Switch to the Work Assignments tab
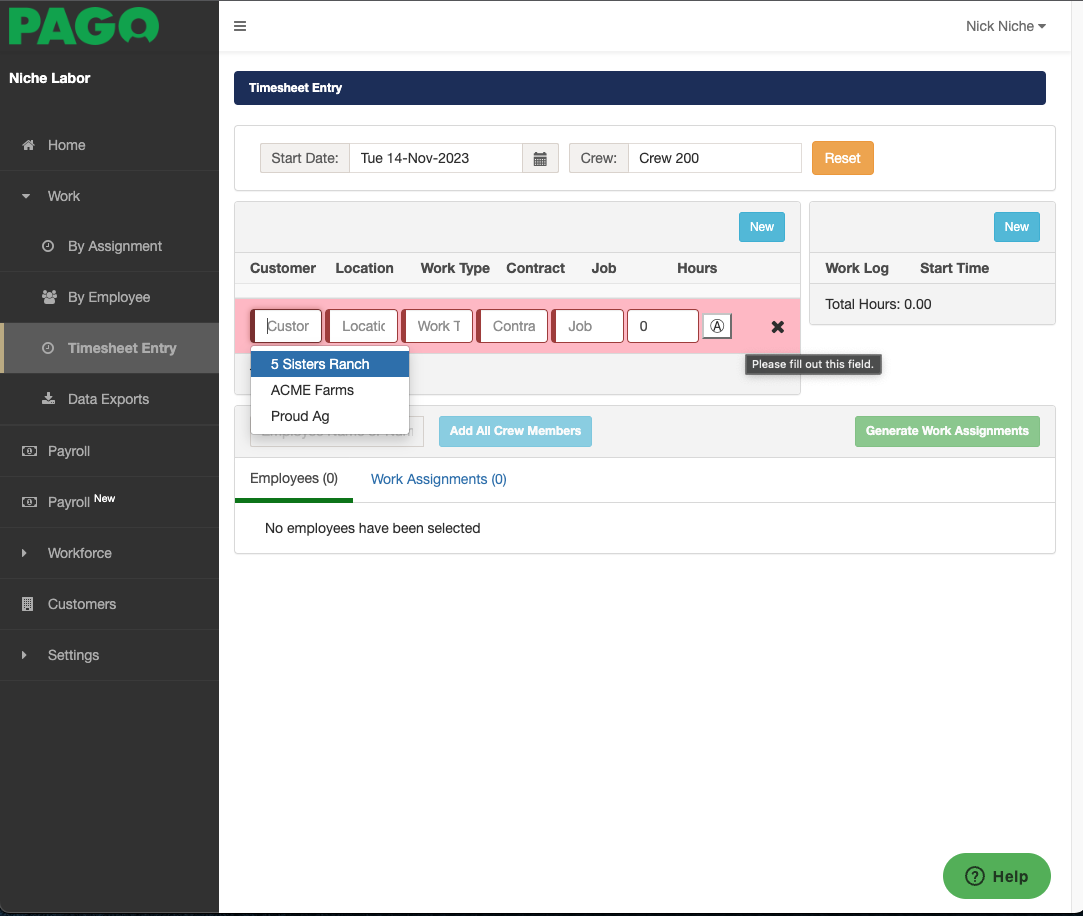This screenshot has width=1083, height=916. pyautogui.click(x=438, y=479)
